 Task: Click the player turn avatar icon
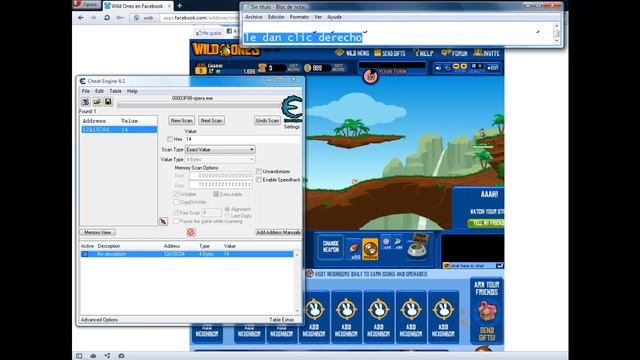(x=371, y=76)
